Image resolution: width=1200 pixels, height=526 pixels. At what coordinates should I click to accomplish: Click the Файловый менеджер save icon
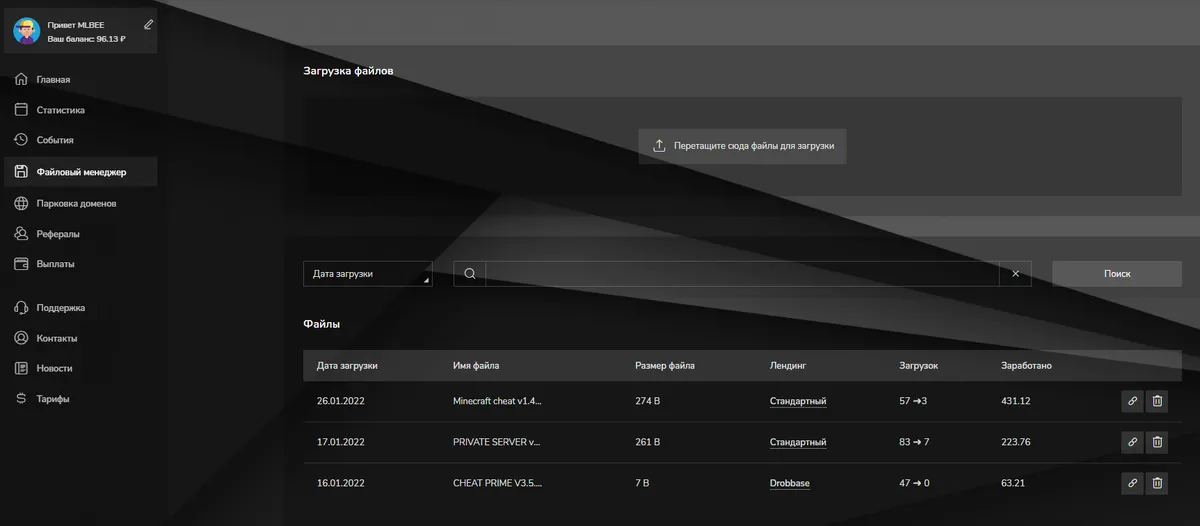(20, 172)
